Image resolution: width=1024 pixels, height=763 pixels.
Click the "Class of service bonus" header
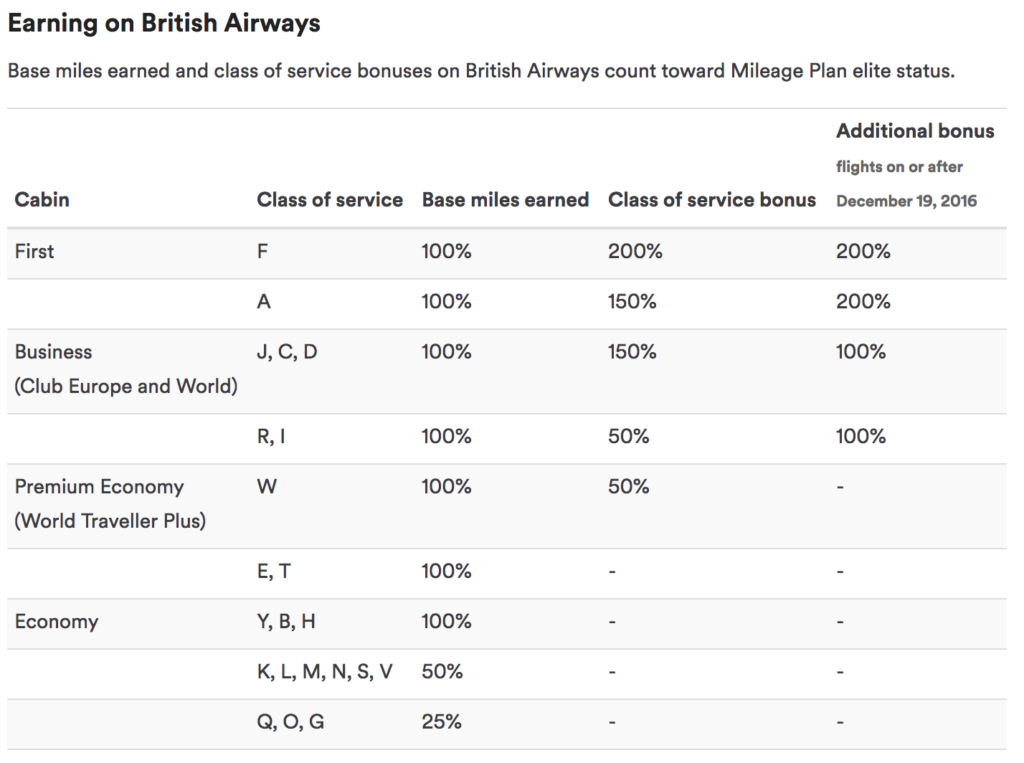point(712,199)
